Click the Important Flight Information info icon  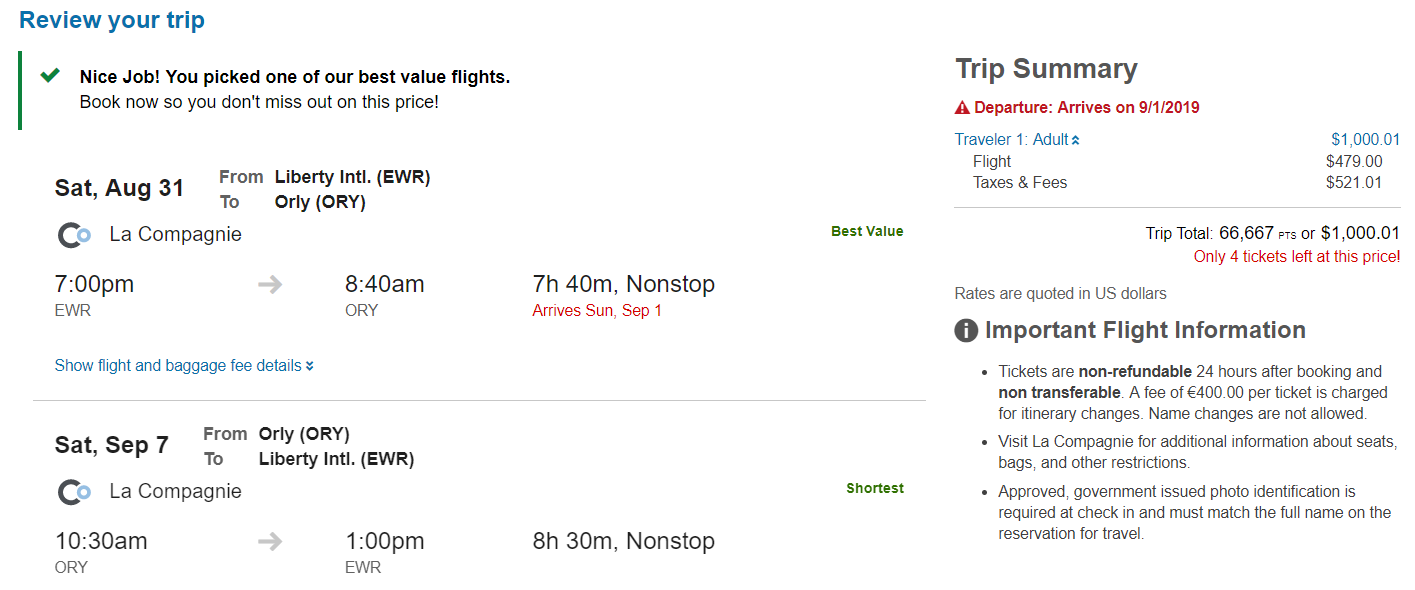coord(966,331)
